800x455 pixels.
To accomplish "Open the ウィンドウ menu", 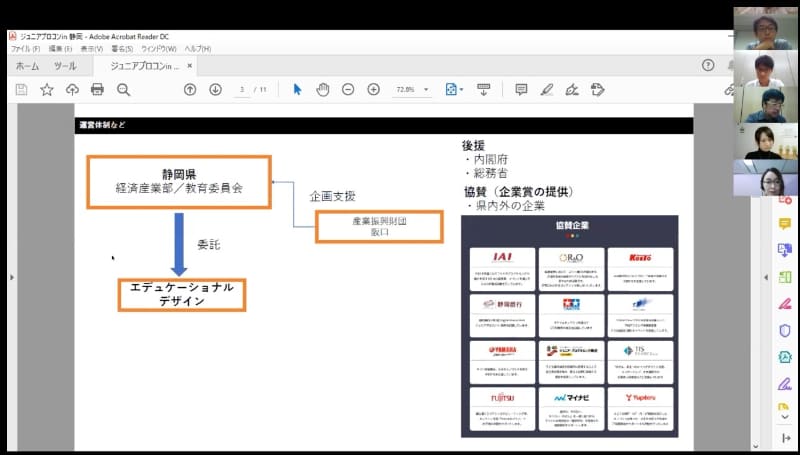I will (159, 49).
